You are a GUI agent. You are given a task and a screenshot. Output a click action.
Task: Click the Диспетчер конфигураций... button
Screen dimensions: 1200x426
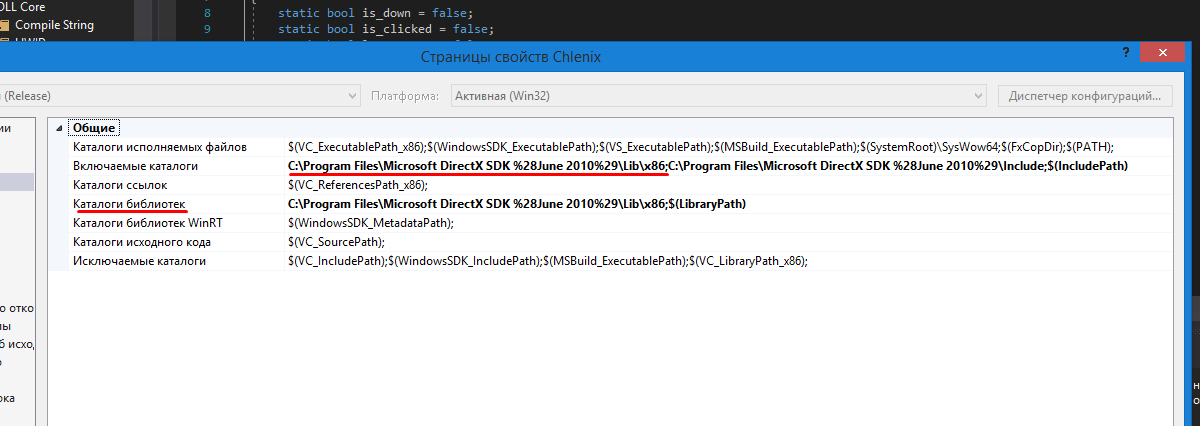click(1085, 96)
